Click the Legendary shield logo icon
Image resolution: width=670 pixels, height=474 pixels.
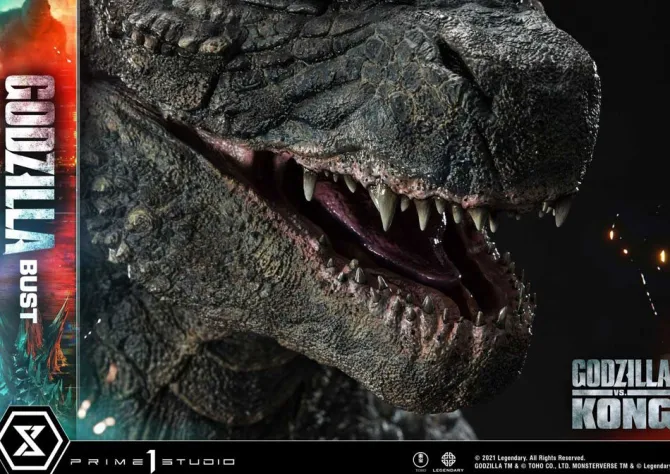point(448,459)
